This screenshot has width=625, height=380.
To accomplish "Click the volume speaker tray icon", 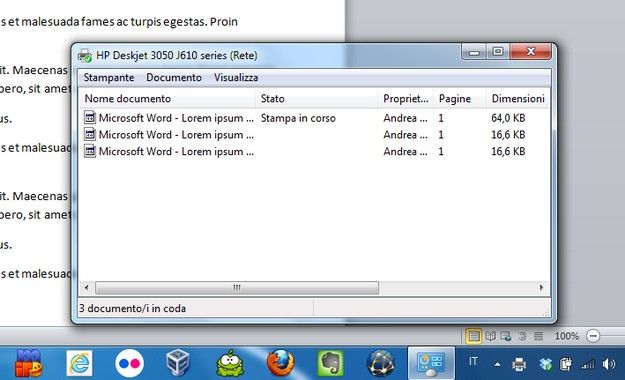I will [x=609, y=364].
